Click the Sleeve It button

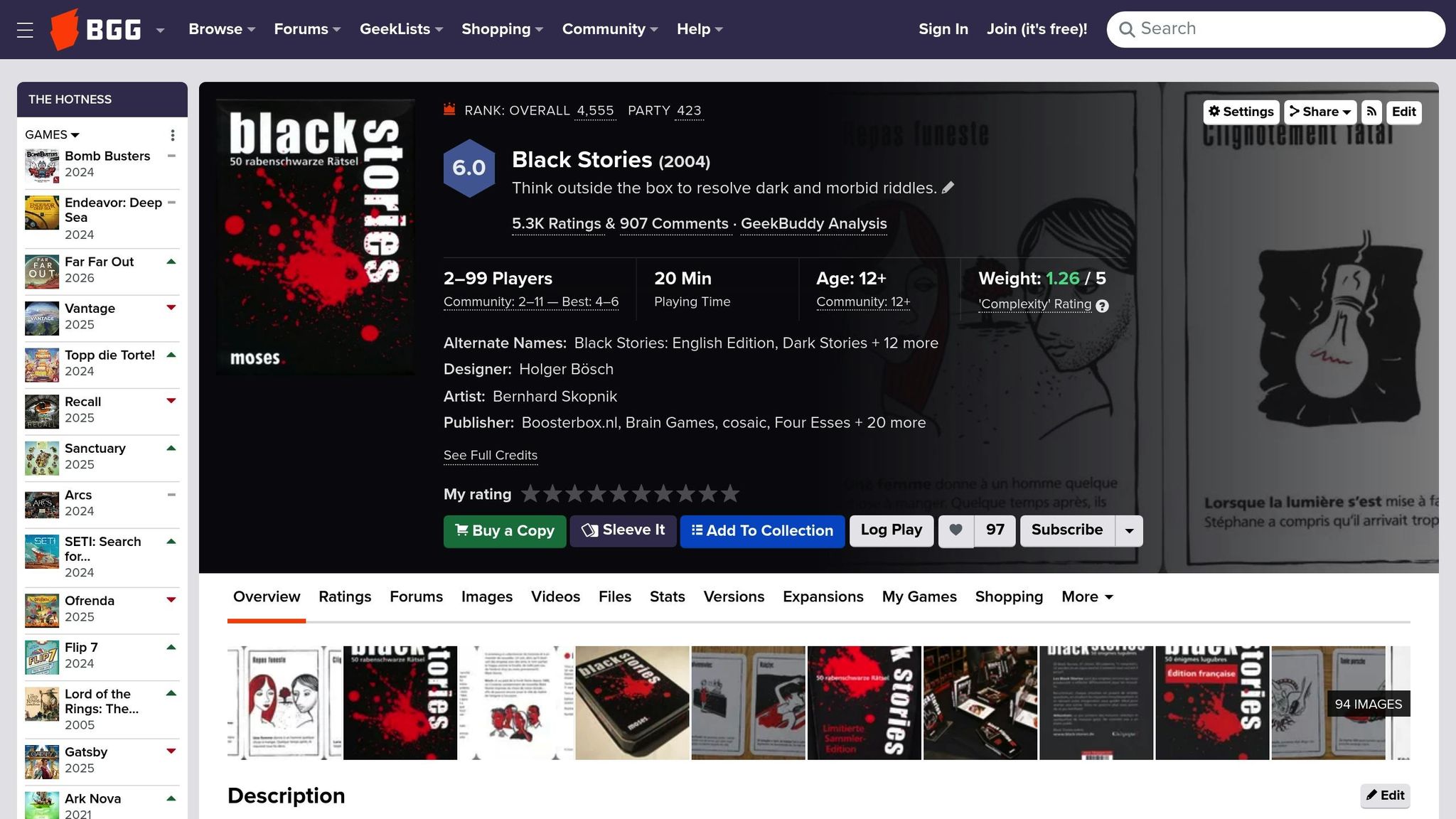click(623, 531)
